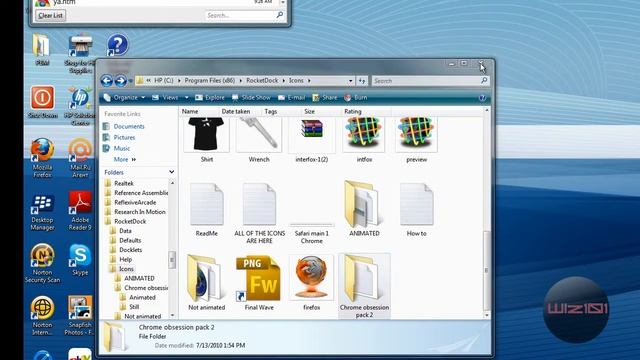The height and width of the screenshot is (360, 640).
Task: Expand path after Icons in address bar
Action: [x=309, y=81]
